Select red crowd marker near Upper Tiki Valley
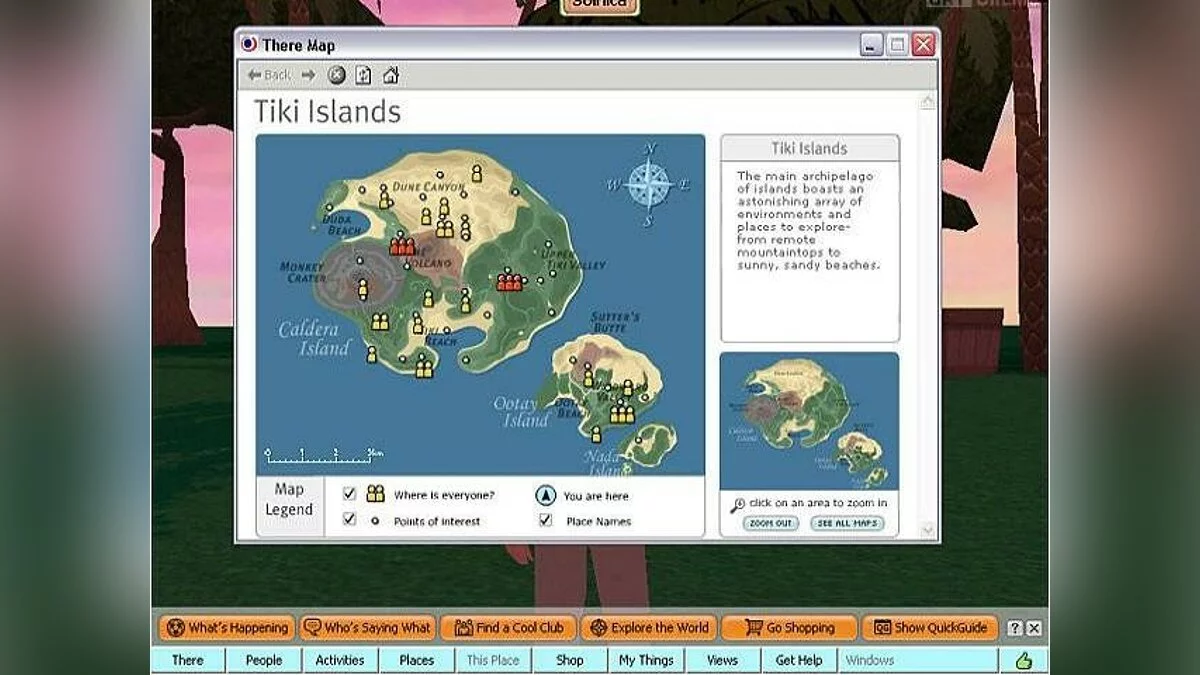This screenshot has height=675, width=1200. 510,281
